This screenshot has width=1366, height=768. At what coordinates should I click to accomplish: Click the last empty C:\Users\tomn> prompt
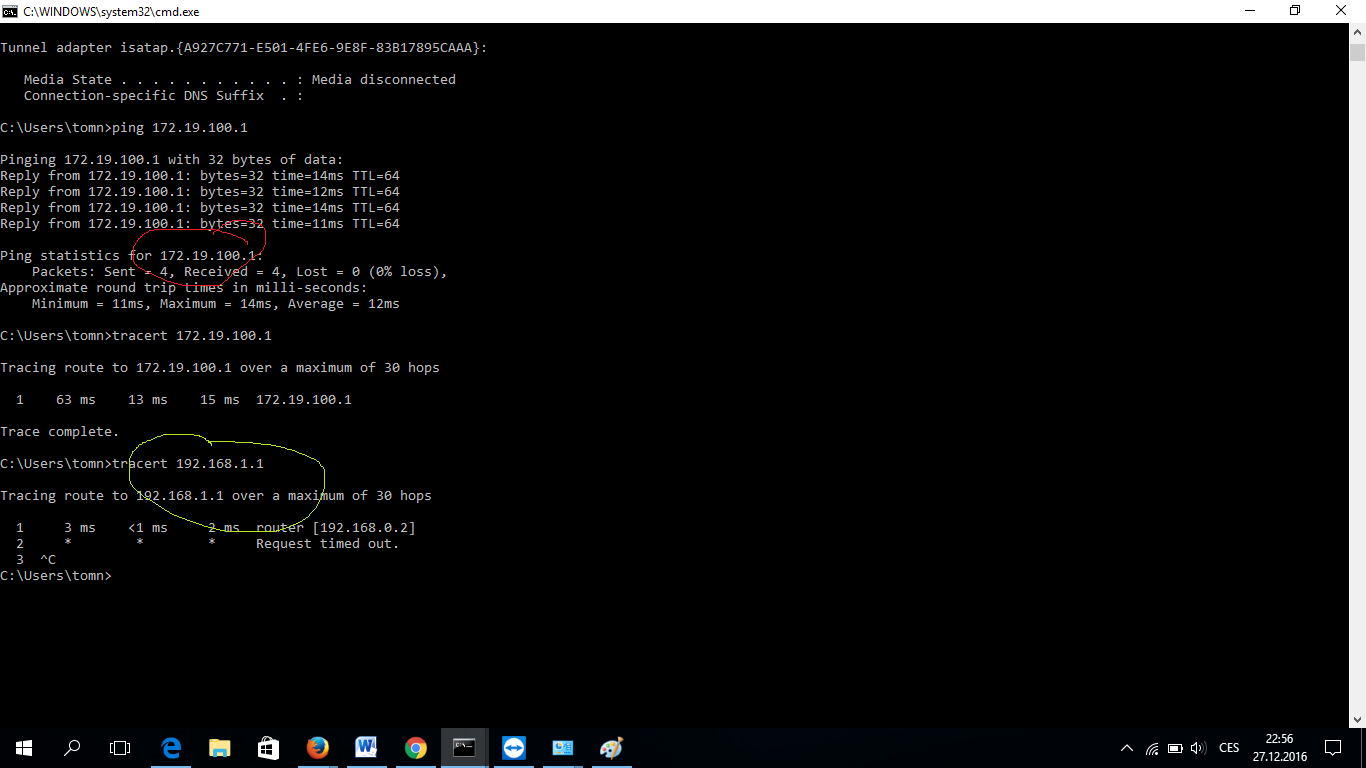[56, 576]
